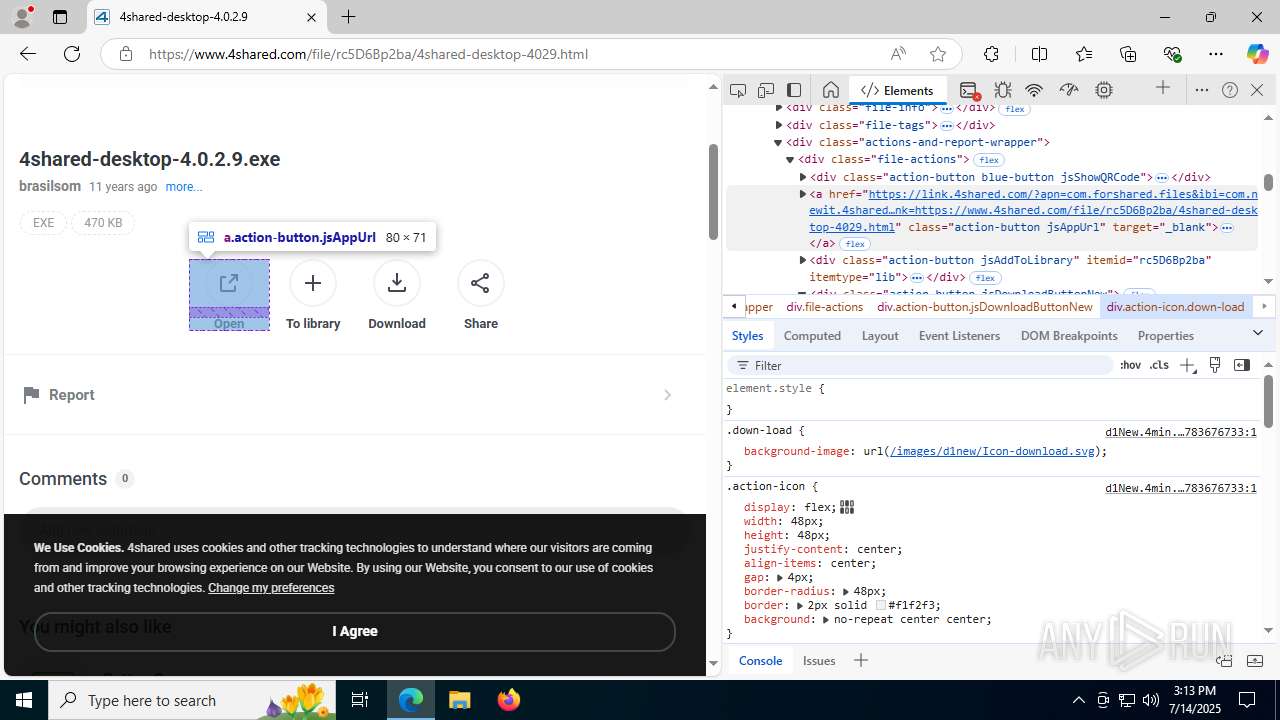Show more Styles pane tabs chevron
This screenshot has height=720, width=1280.
pos(1258,333)
